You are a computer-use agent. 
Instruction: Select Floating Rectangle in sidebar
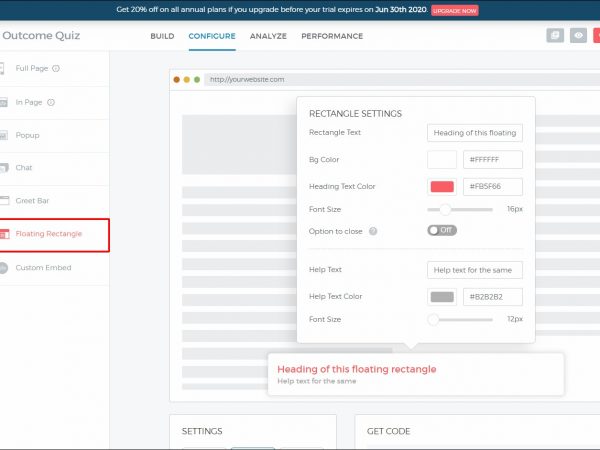49,234
